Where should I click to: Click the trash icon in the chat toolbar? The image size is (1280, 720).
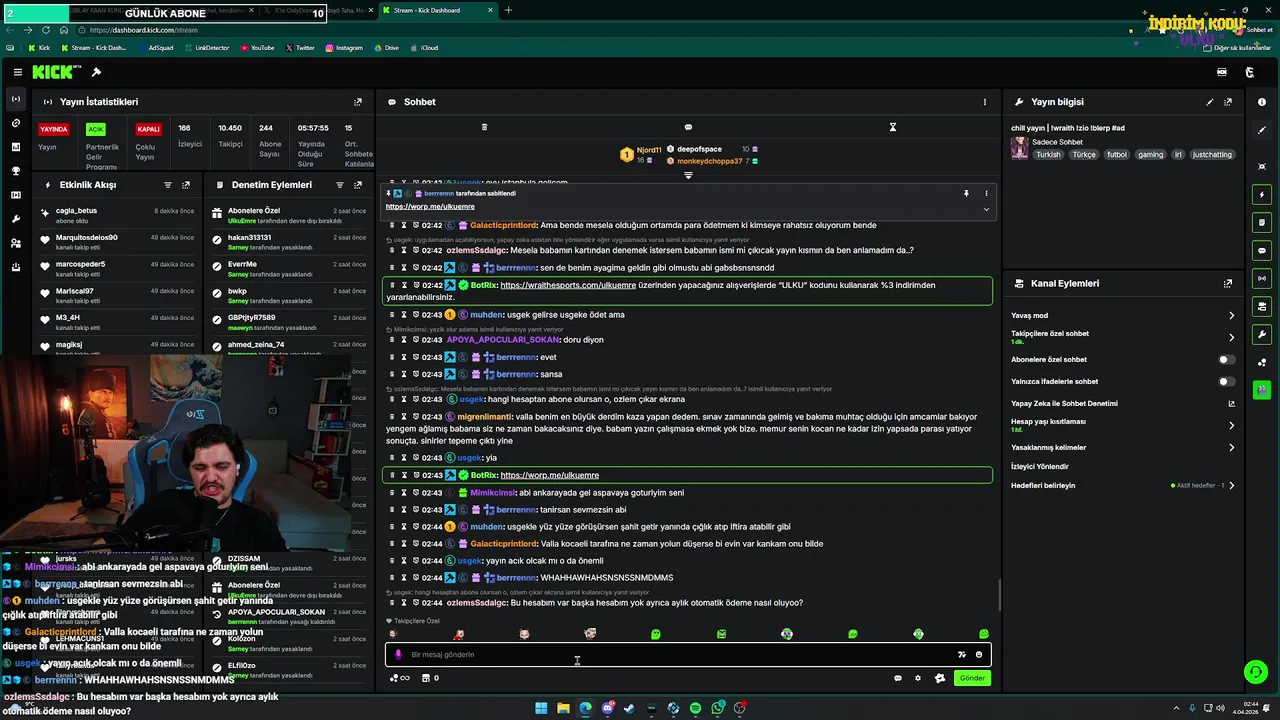point(484,127)
